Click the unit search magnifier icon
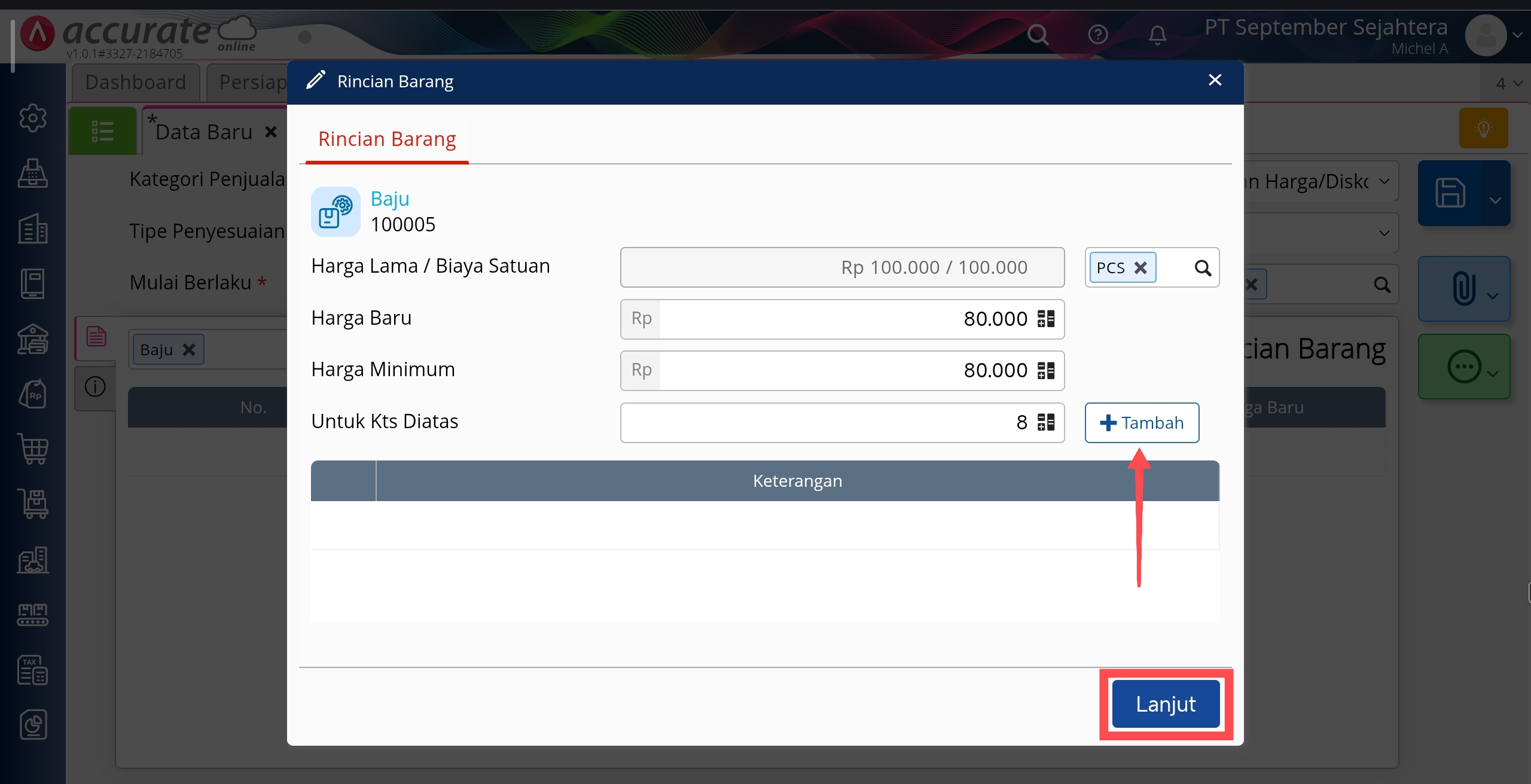1531x784 pixels. (x=1203, y=268)
